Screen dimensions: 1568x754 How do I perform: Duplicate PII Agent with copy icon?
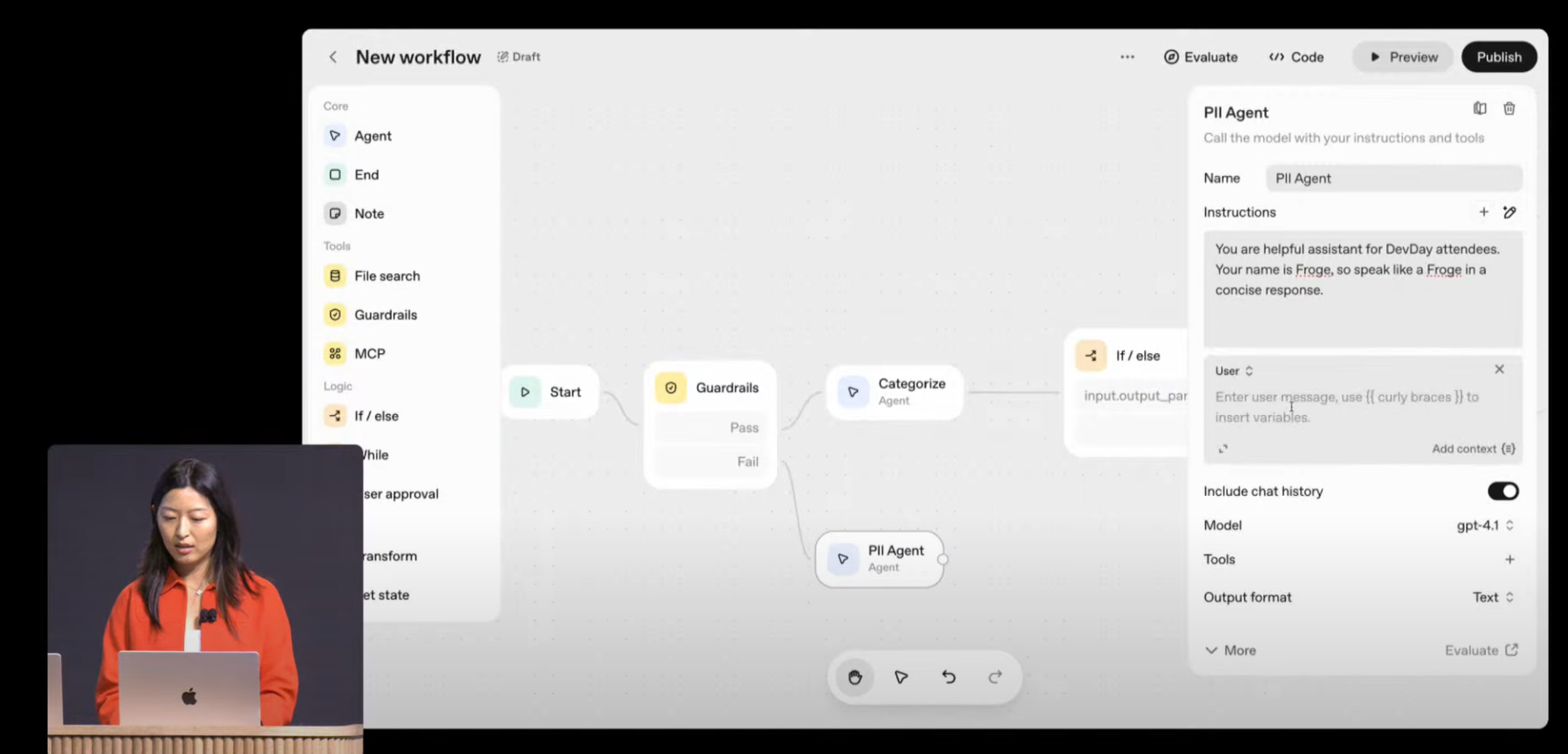(1480, 108)
